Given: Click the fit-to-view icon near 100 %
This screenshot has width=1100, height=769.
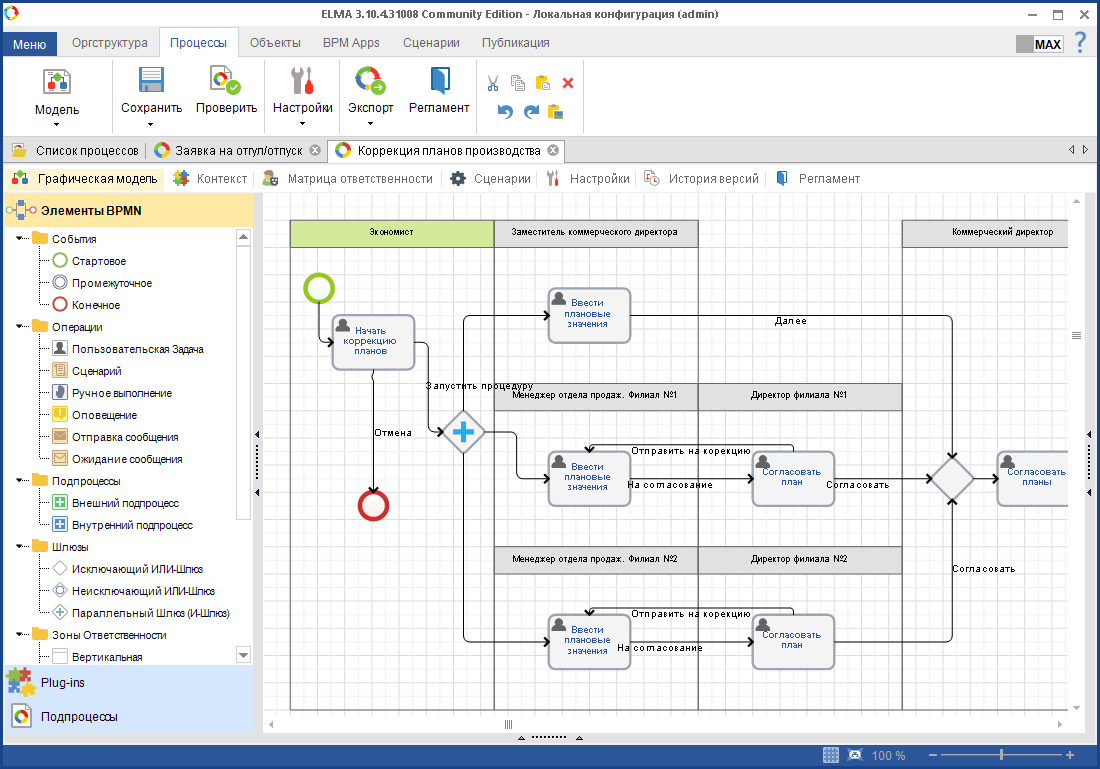Looking at the screenshot, I should tap(854, 755).
